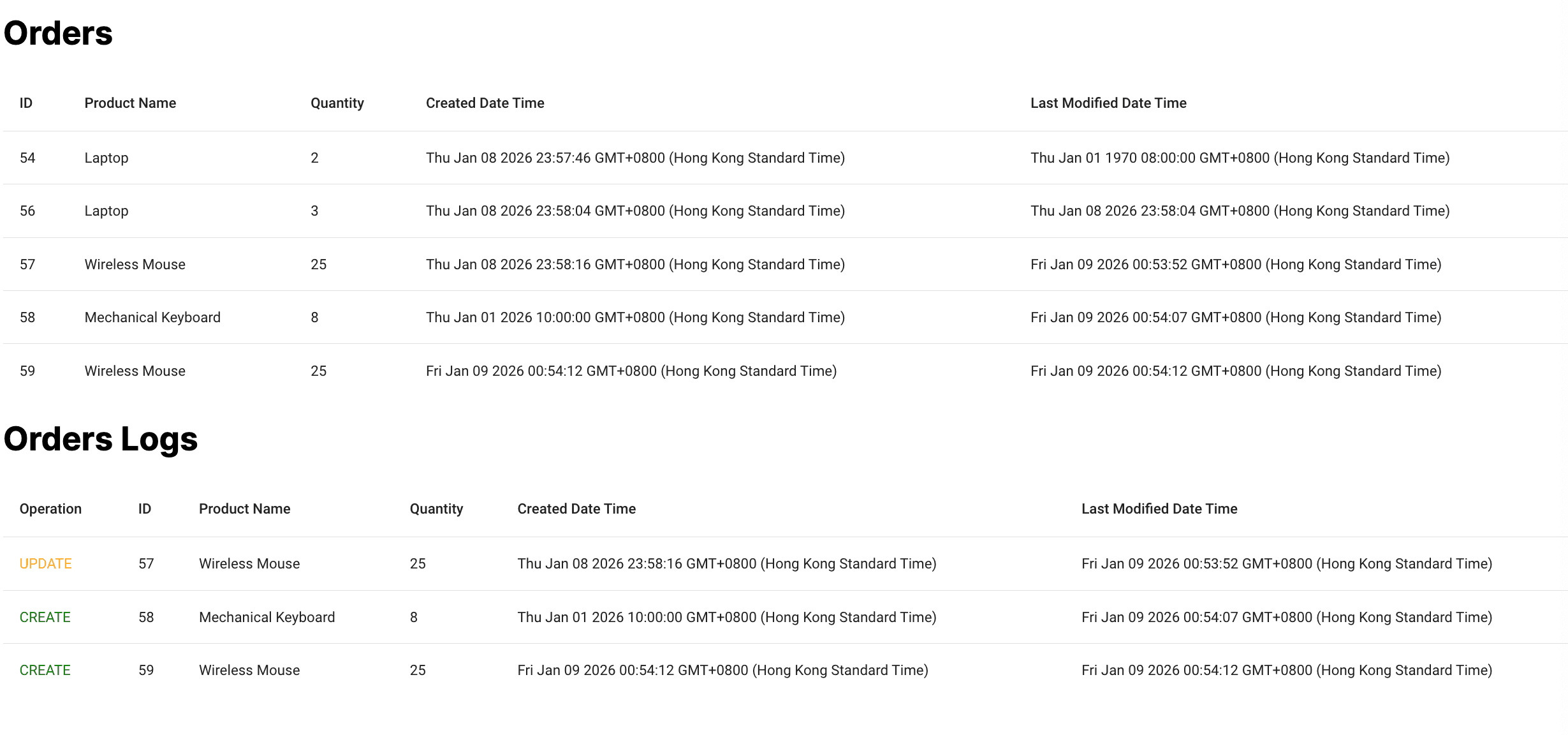
Task: Click order ID 59 in Orders table
Action: [27, 371]
